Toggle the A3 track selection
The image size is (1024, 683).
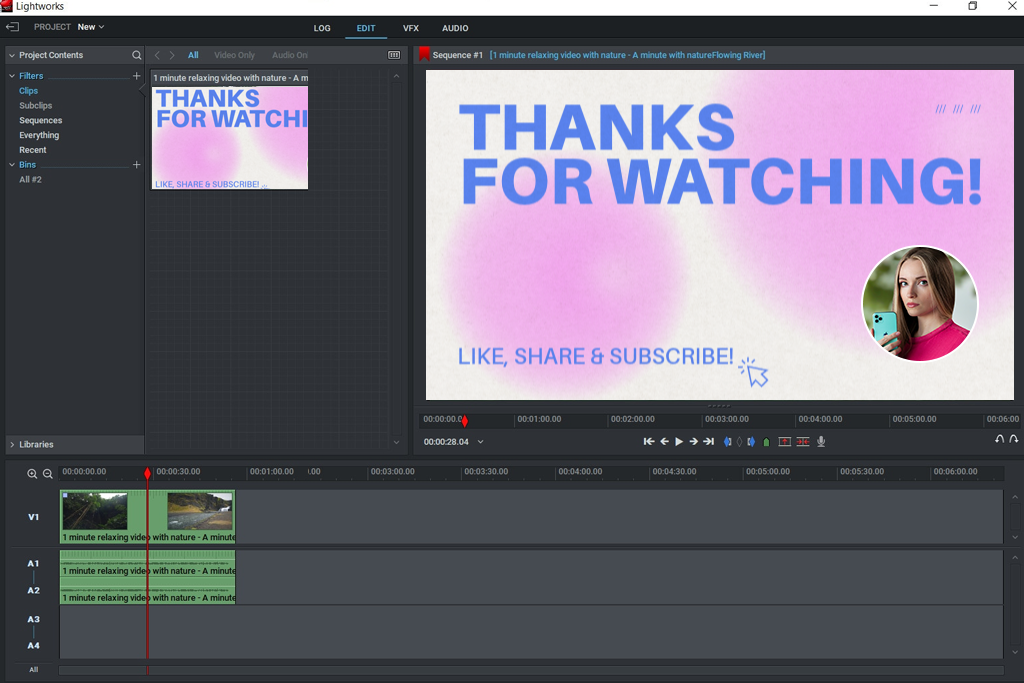click(33, 619)
